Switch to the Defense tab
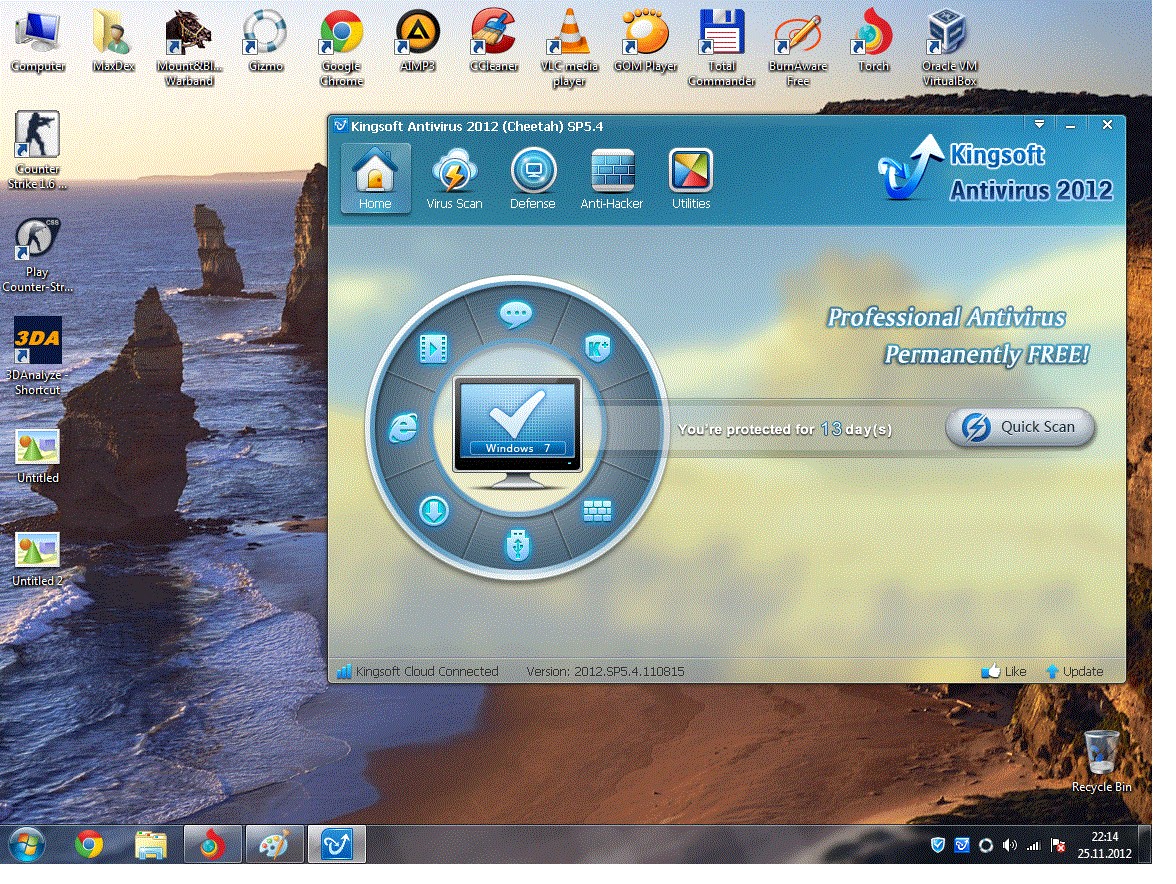 click(532, 180)
